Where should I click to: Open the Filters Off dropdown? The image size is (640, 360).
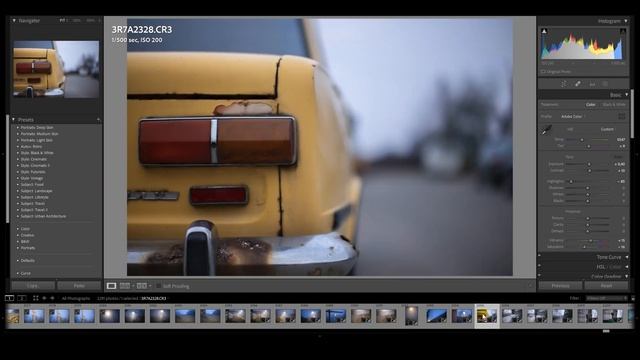click(x=606, y=298)
